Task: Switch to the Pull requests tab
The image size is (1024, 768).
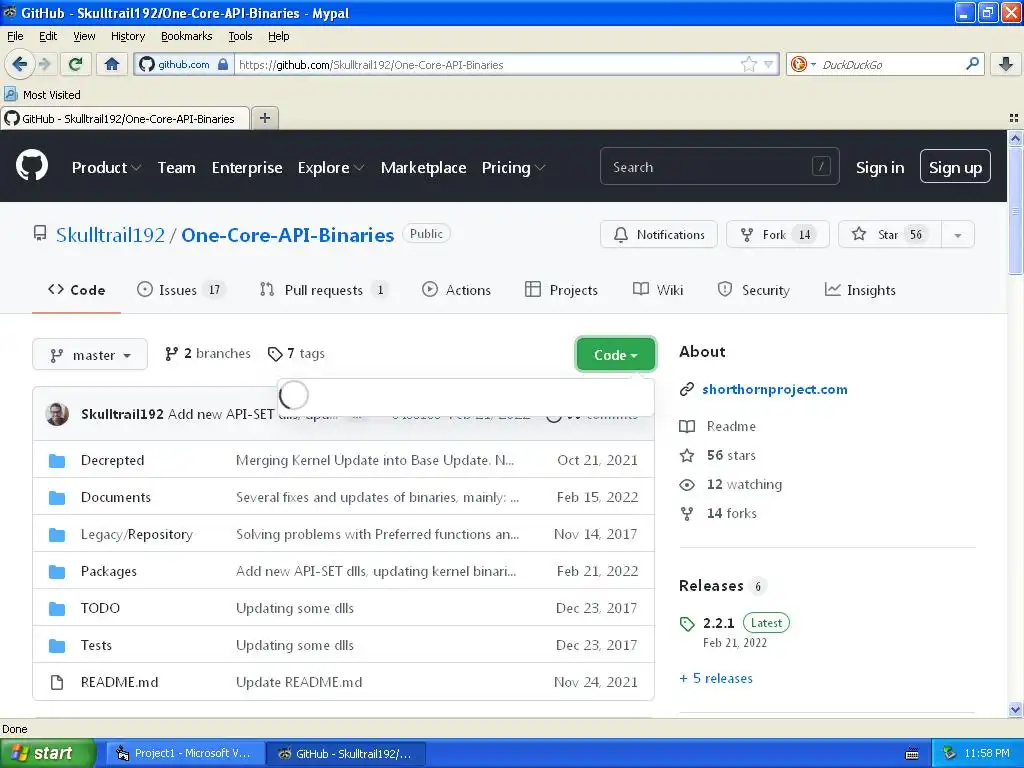Action: tap(323, 290)
